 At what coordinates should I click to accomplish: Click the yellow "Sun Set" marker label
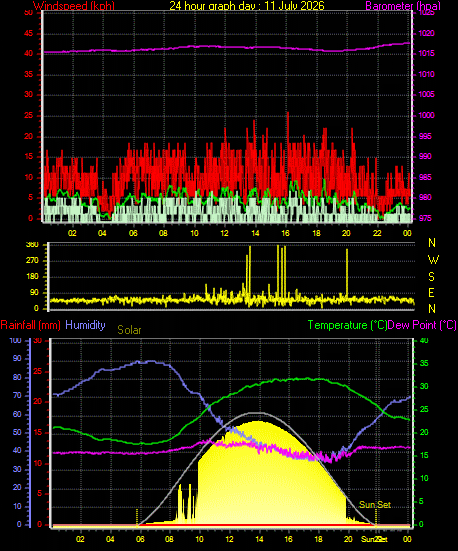coord(375,505)
